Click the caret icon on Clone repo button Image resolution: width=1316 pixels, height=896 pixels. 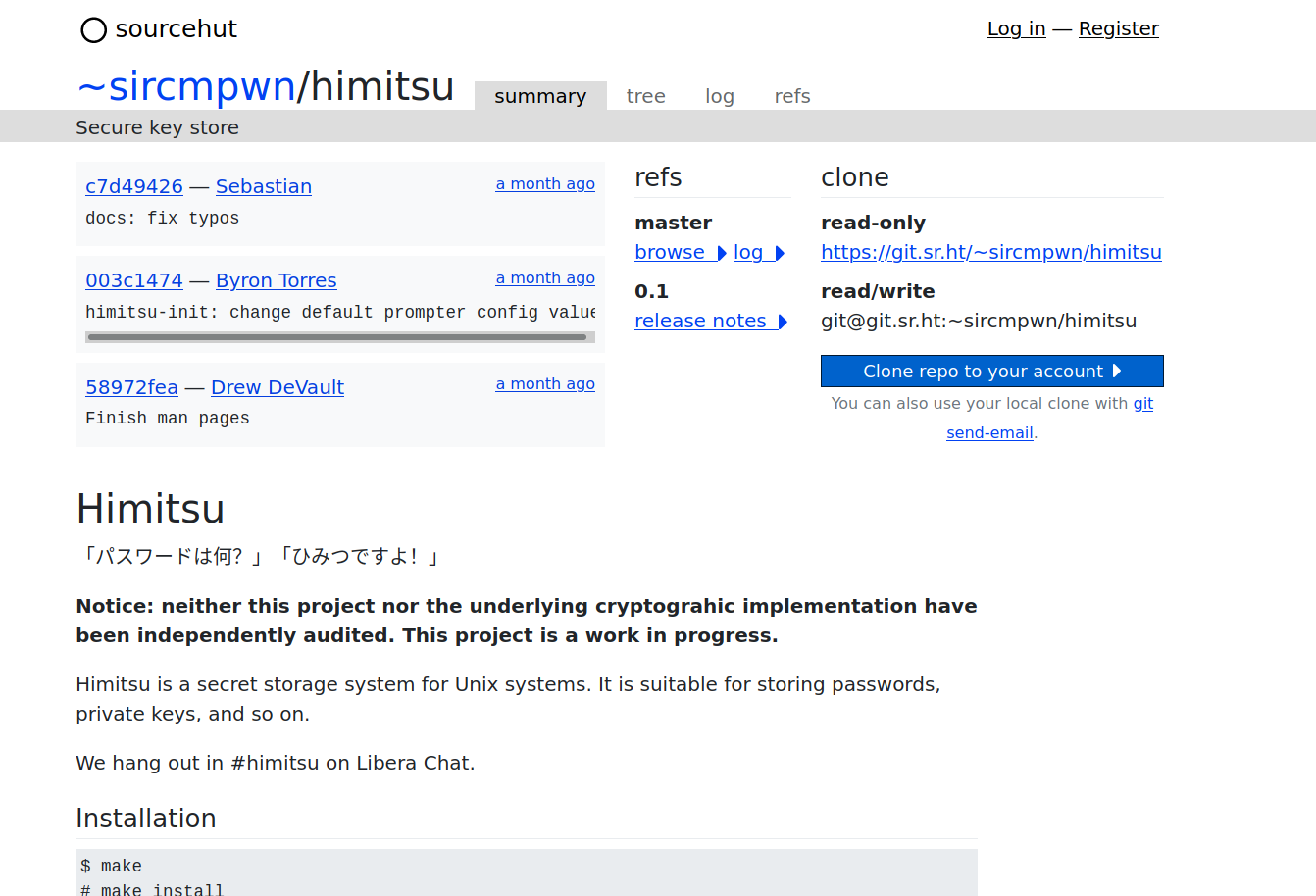coord(1117,371)
